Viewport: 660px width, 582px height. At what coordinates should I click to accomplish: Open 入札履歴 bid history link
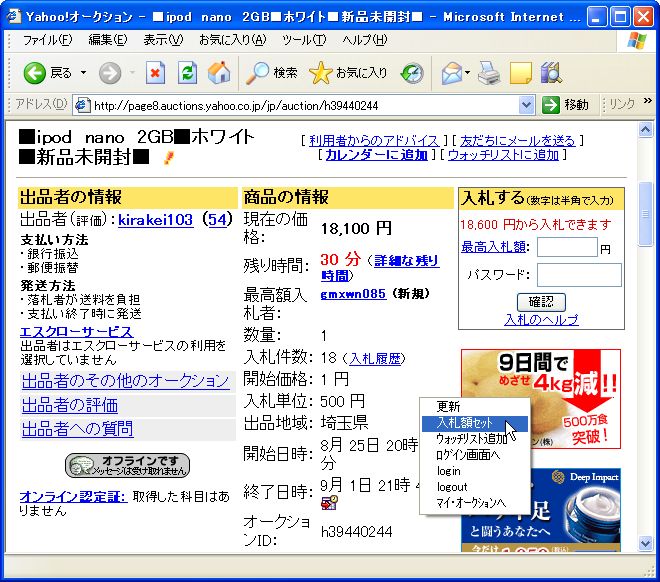click(x=375, y=359)
